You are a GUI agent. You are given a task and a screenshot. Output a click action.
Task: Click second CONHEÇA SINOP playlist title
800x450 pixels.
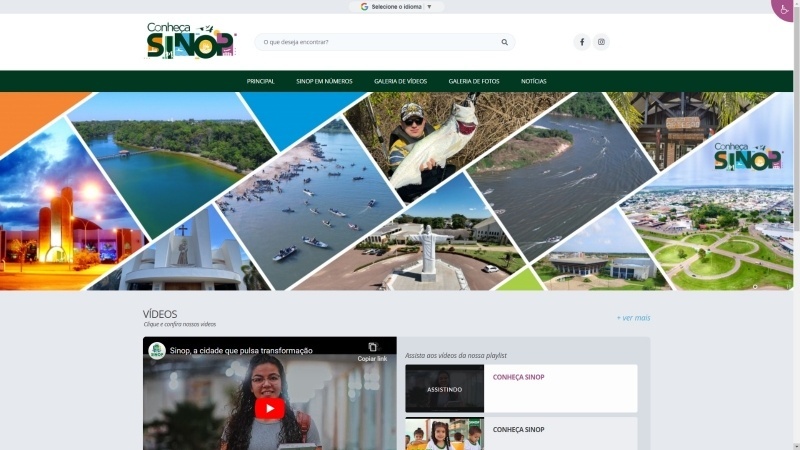point(518,430)
